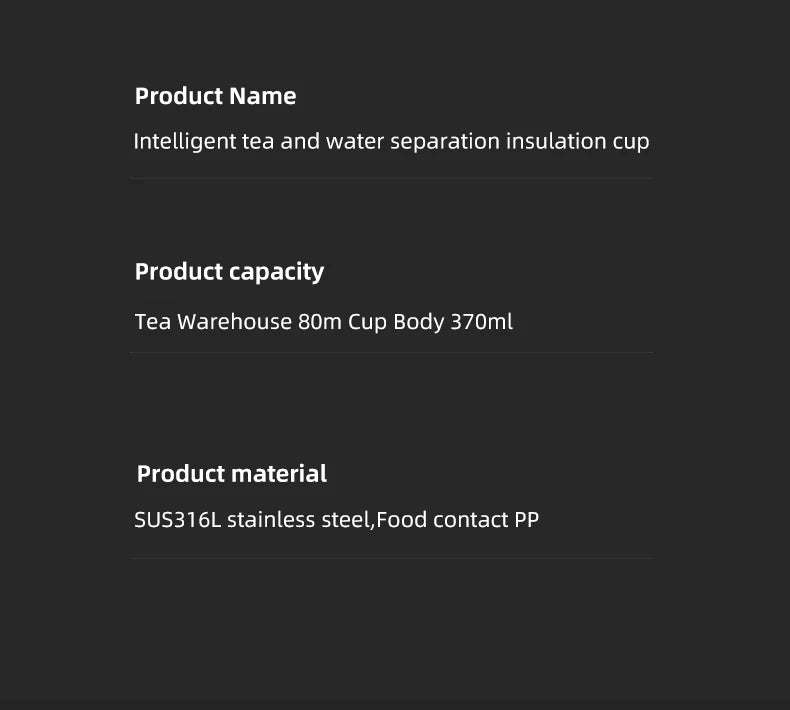Click the word Name in the first heading

point(263,96)
